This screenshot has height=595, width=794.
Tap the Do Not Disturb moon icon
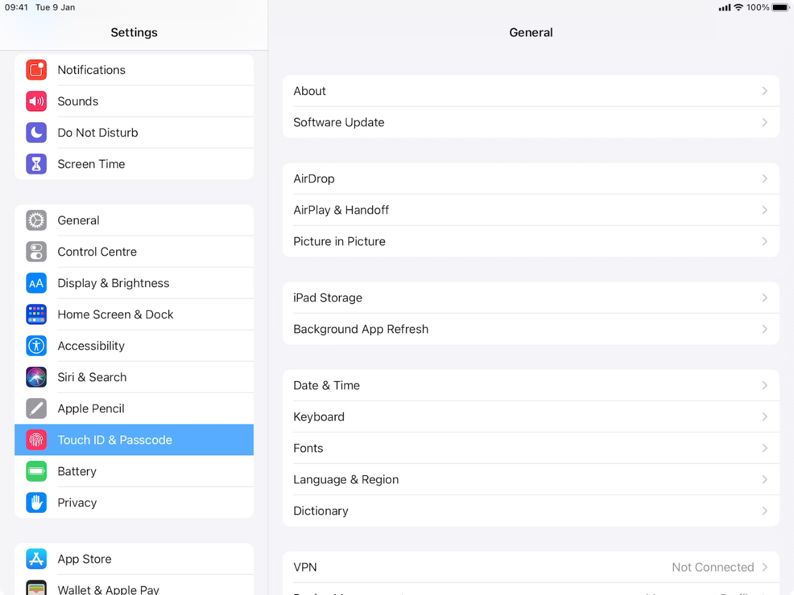(36, 133)
